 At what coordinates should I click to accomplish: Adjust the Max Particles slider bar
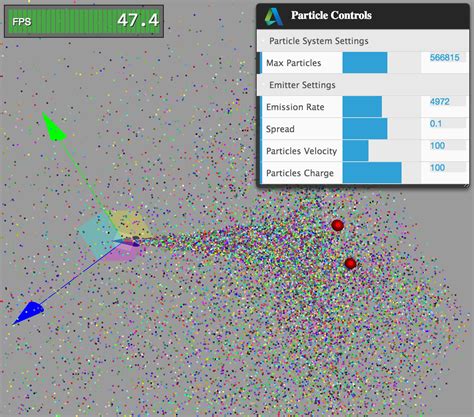tap(381, 62)
